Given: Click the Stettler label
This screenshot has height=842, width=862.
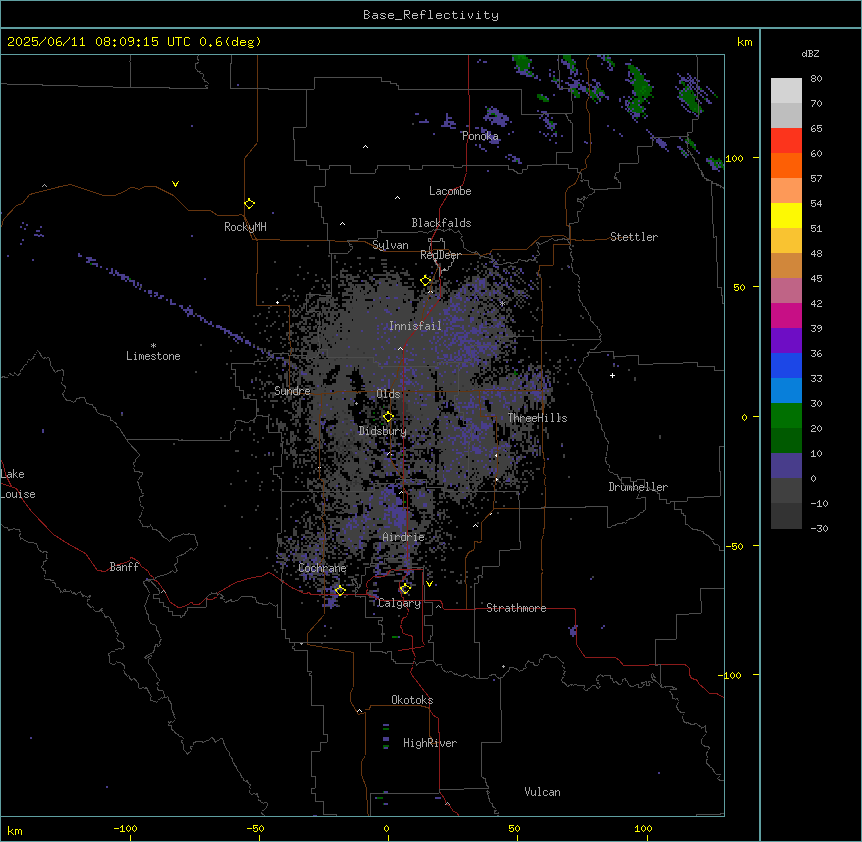Looking at the screenshot, I should (x=634, y=237).
